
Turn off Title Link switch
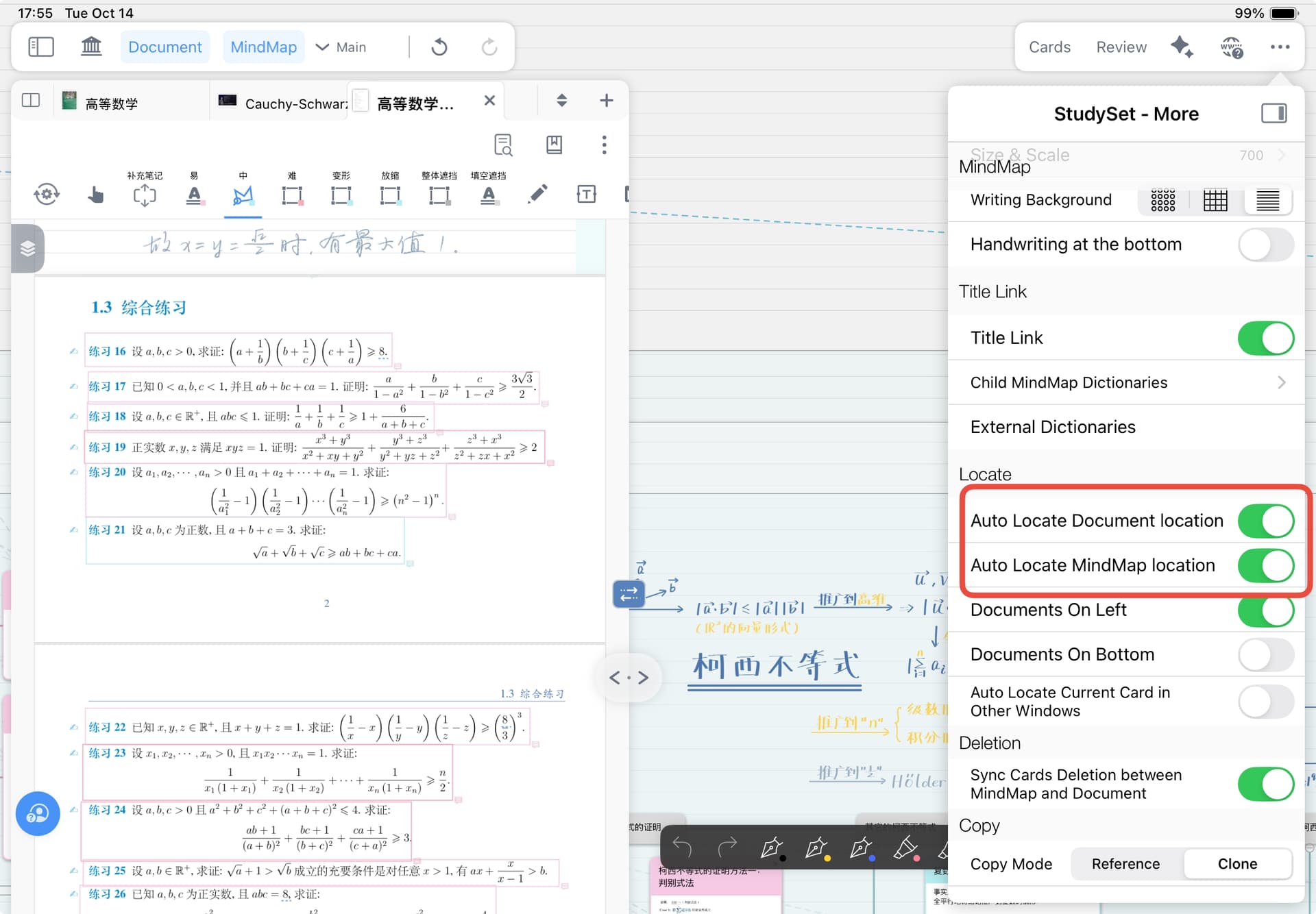pyautogui.click(x=1265, y=338)
